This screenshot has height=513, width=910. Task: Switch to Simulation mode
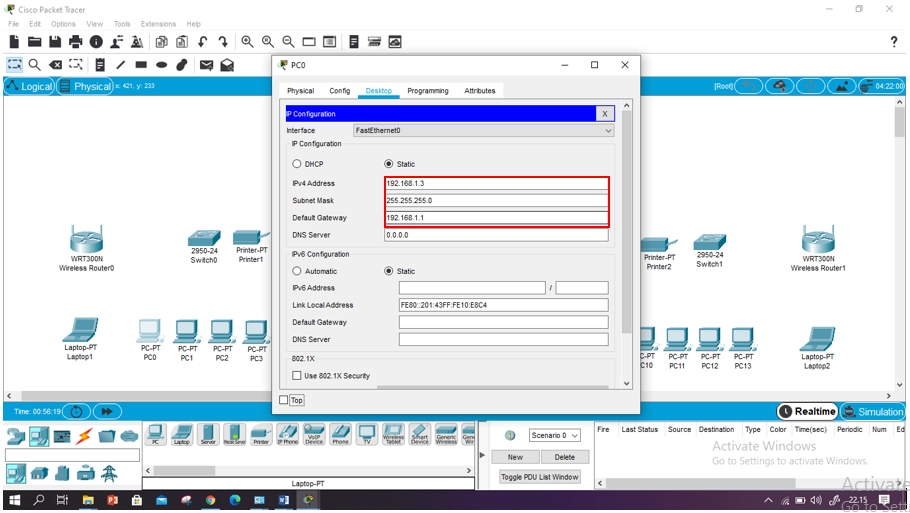point(873,411)
